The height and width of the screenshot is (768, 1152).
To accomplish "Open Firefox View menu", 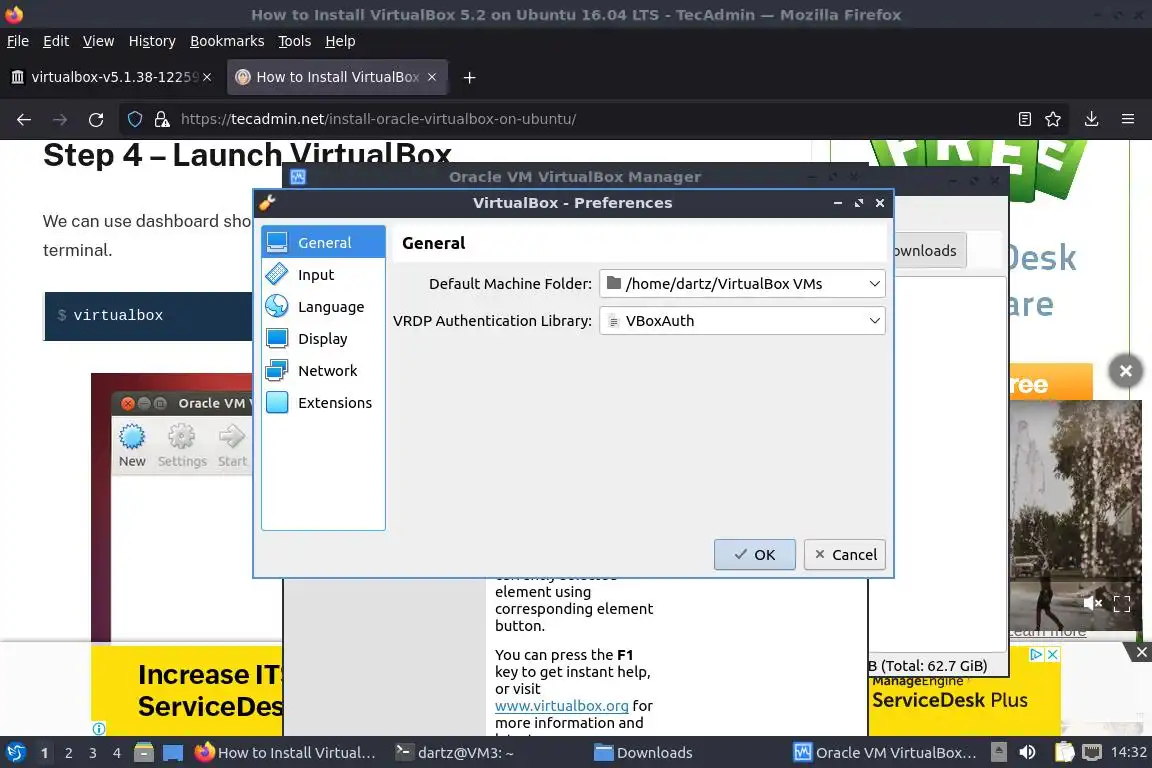I will (x=98, y=41).
